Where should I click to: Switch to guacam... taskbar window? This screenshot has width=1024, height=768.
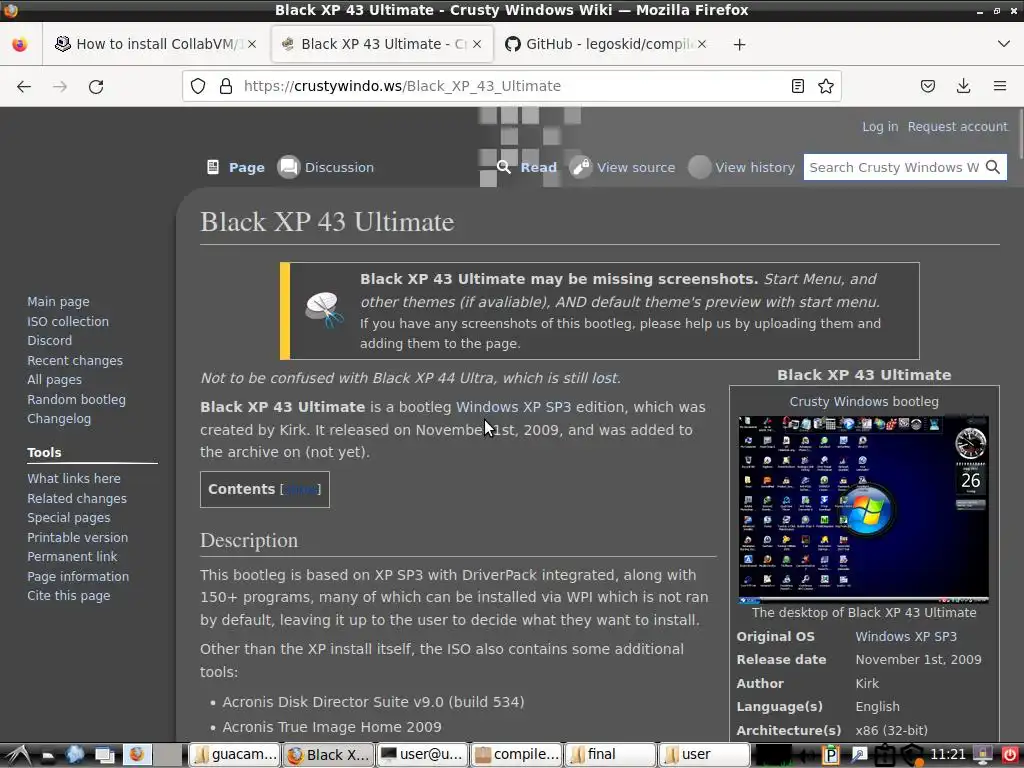point(234,755)
